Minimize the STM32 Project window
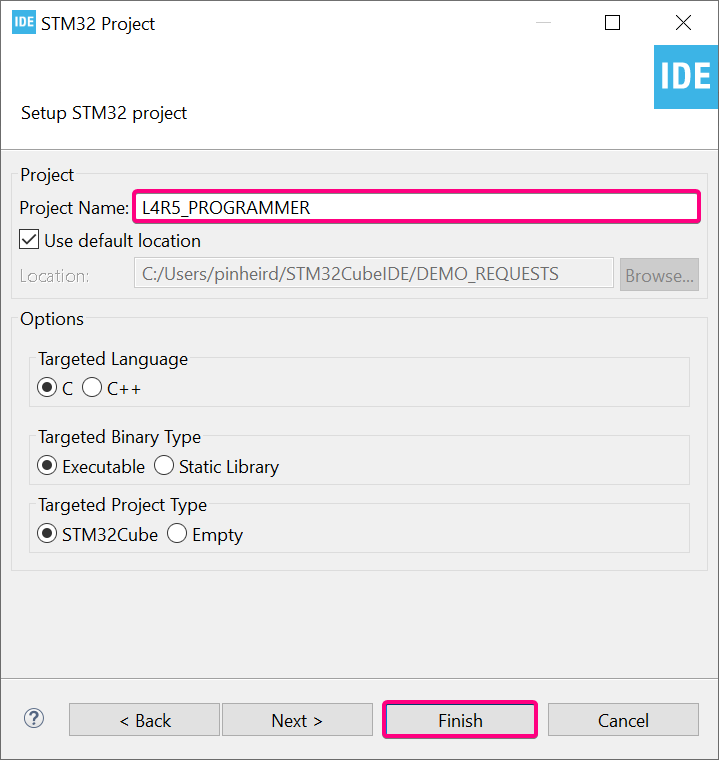The height and width of the screenshot is (760, 719). pyautogui.click(x=543, y=22)
